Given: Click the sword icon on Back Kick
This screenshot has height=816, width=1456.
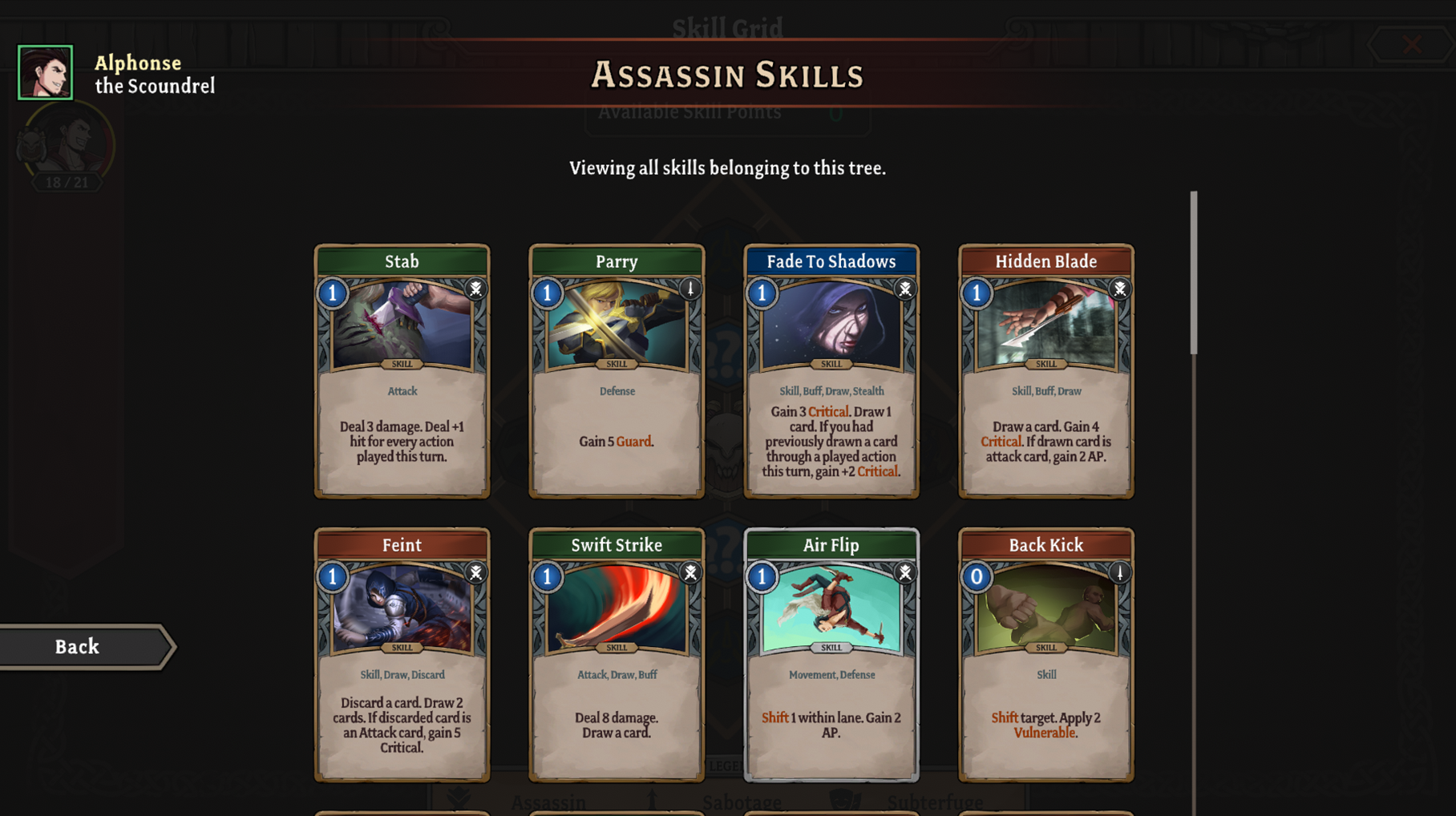Looking at the screenshot, I should point(1120,572).
